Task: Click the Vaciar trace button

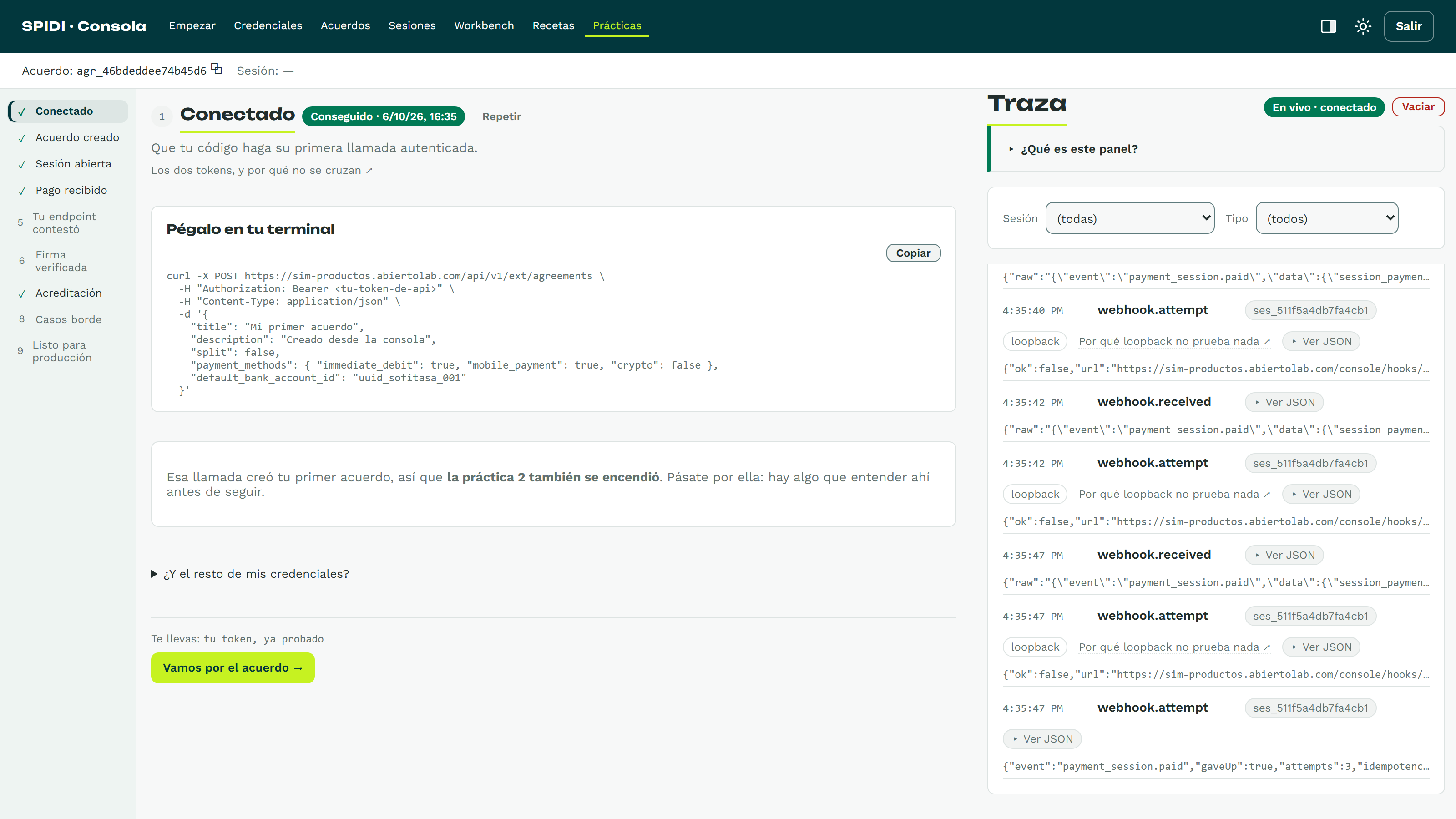Action: click(1418, 107)
